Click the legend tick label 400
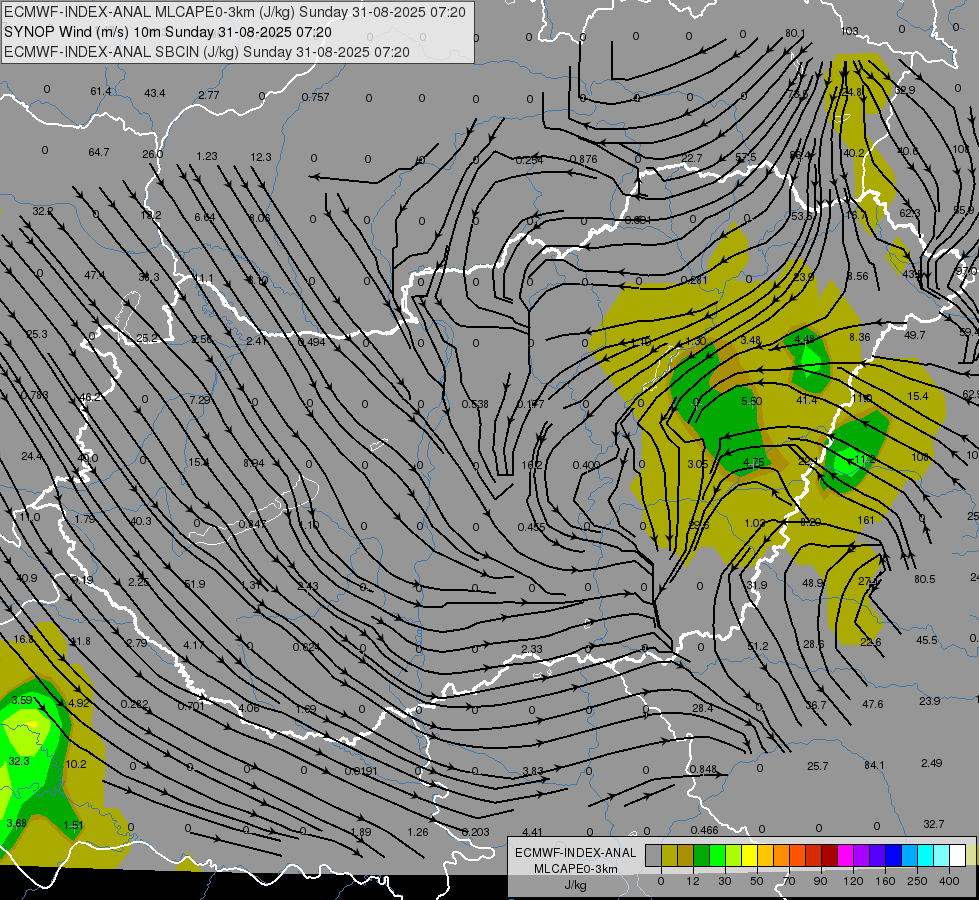This screenshot has width=979, height=900. [949, 881]
